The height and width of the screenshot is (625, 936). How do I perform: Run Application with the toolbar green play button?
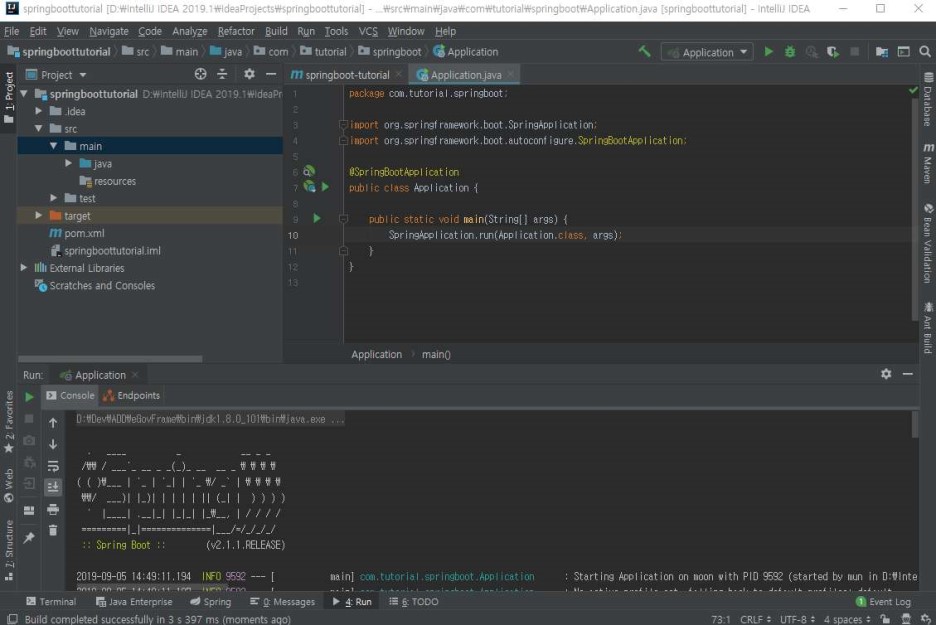pyautogui.click(x=769, y=52)
